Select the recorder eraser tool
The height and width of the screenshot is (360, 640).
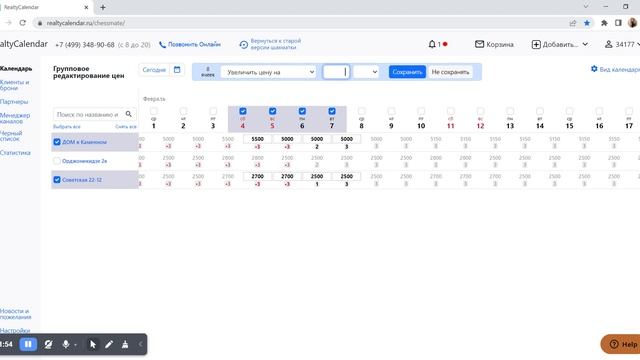click(125, 344)
